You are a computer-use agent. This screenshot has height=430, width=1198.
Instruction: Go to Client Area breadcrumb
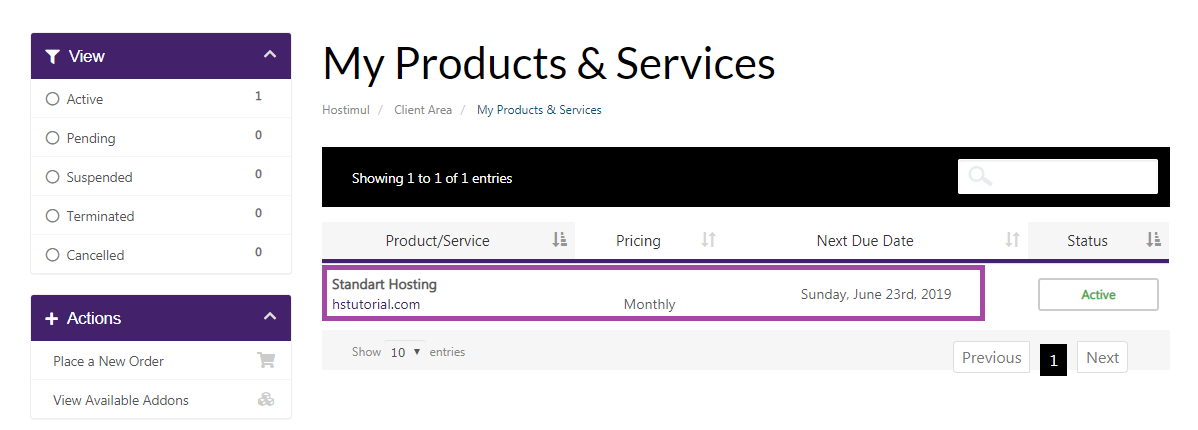[x=423, y=110]
